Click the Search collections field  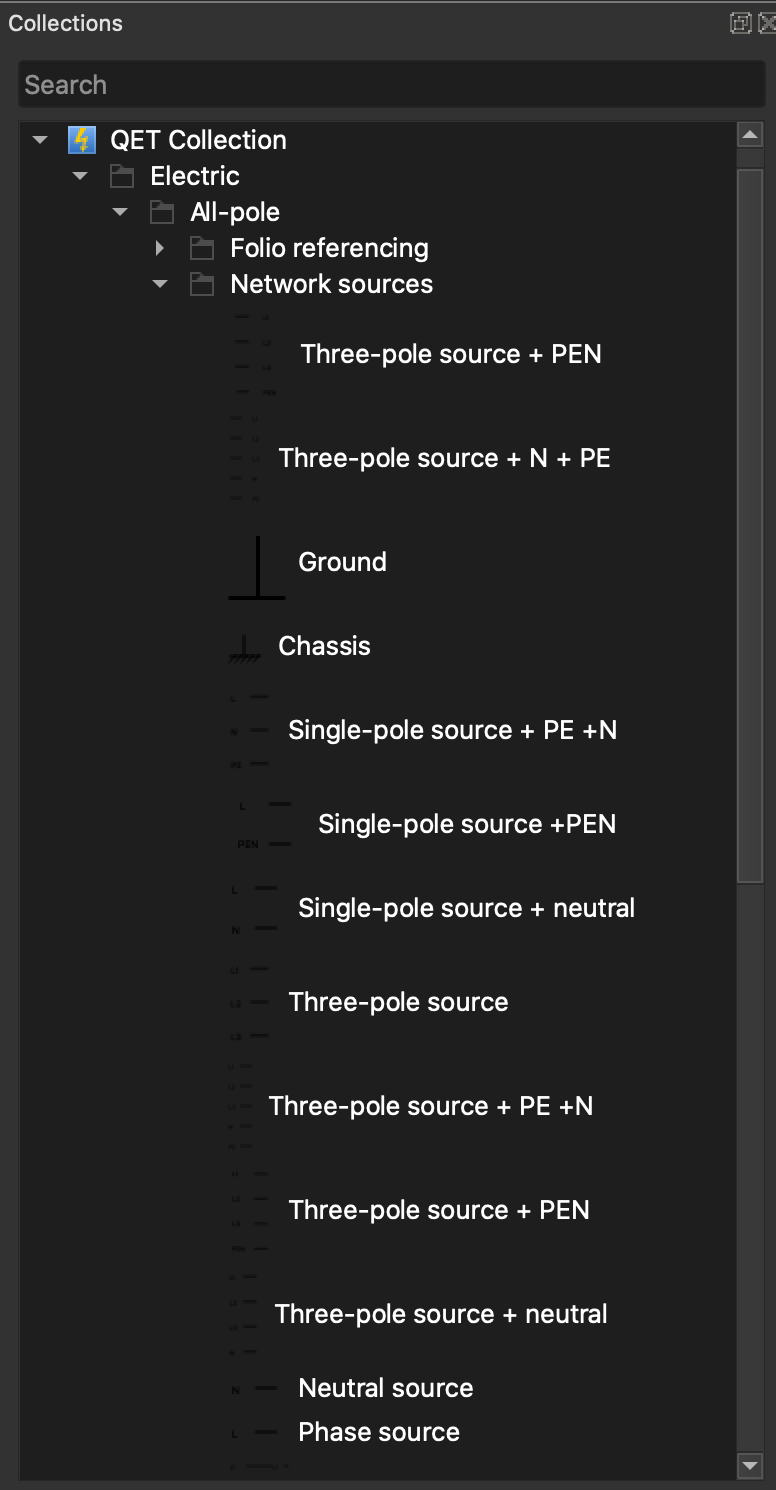390,85
